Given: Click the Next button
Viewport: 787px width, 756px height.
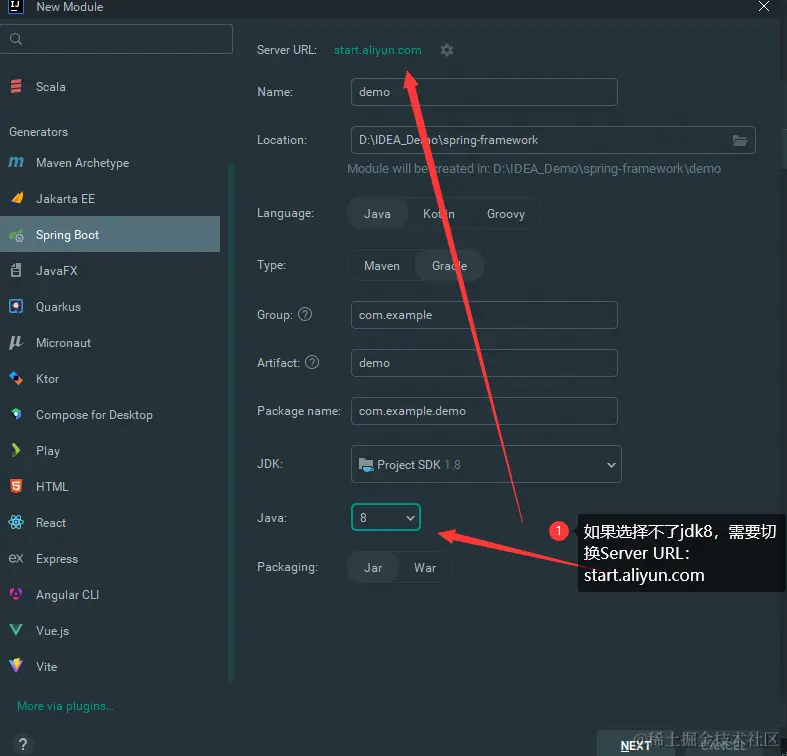Looking at the screenshot, I should [x=635, y=745].
